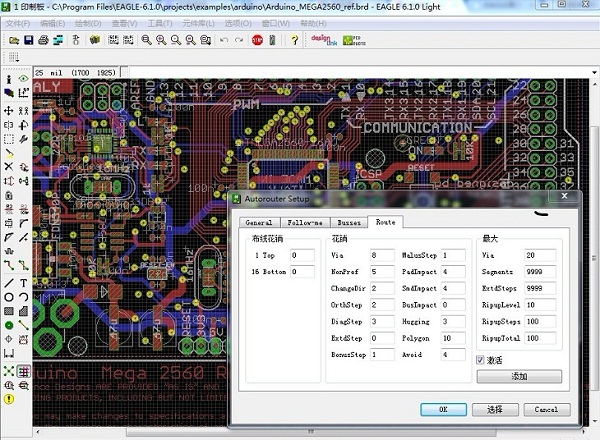Run a ULP program with the ULP icon
Image resolution: width=600 pixels, height=440 pixels.
(128, 40)
